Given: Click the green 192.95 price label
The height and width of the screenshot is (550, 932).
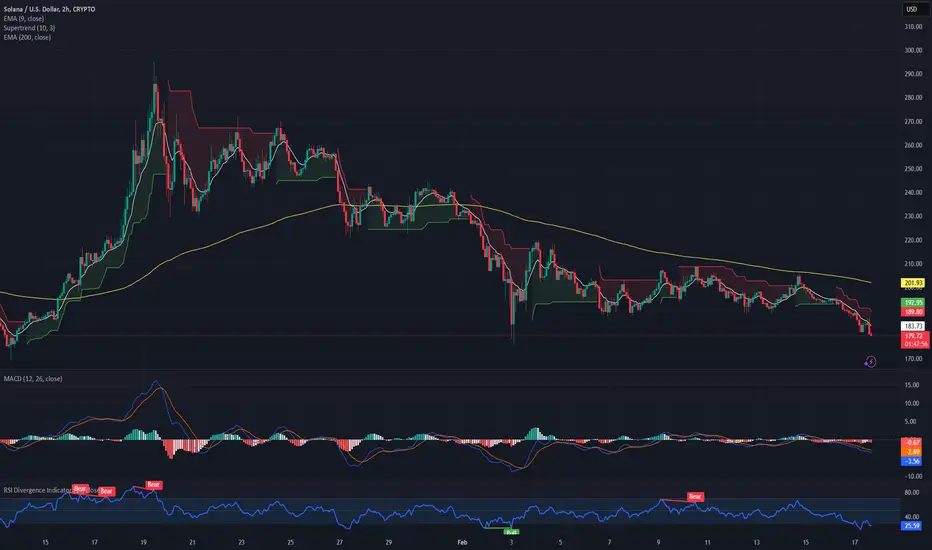Looking at the screenshot, I should point(913,303).
